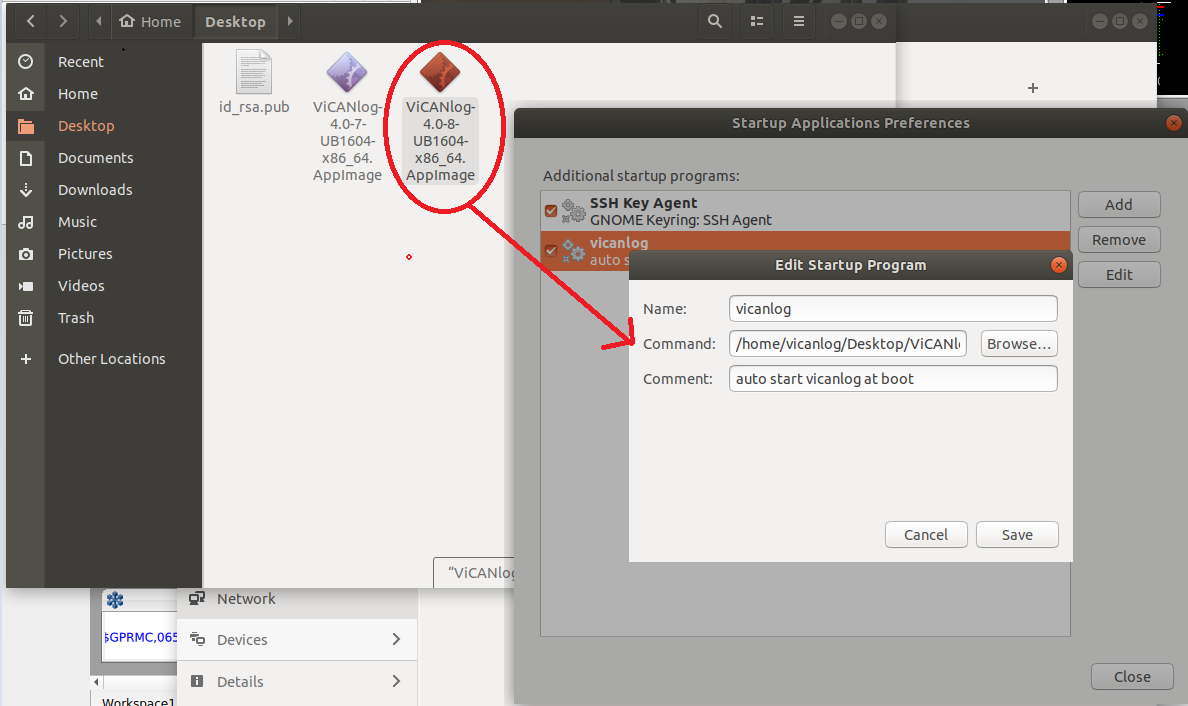Click the path bar right scroll arrow
This screenshot has width=1188, height=706.
point(289,21)
